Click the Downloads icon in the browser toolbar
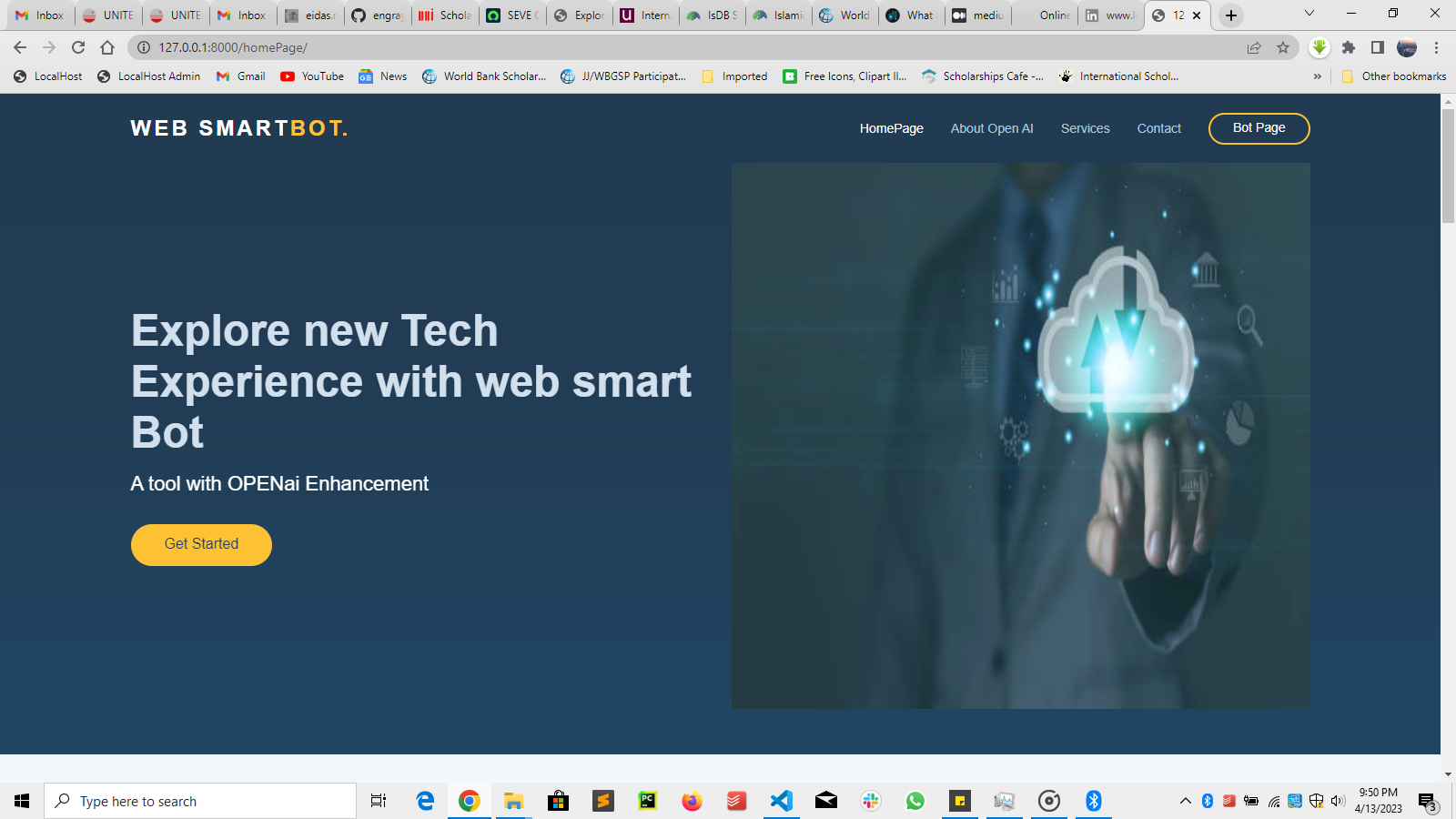The image size is (1456, 819). coord(1319,47)
